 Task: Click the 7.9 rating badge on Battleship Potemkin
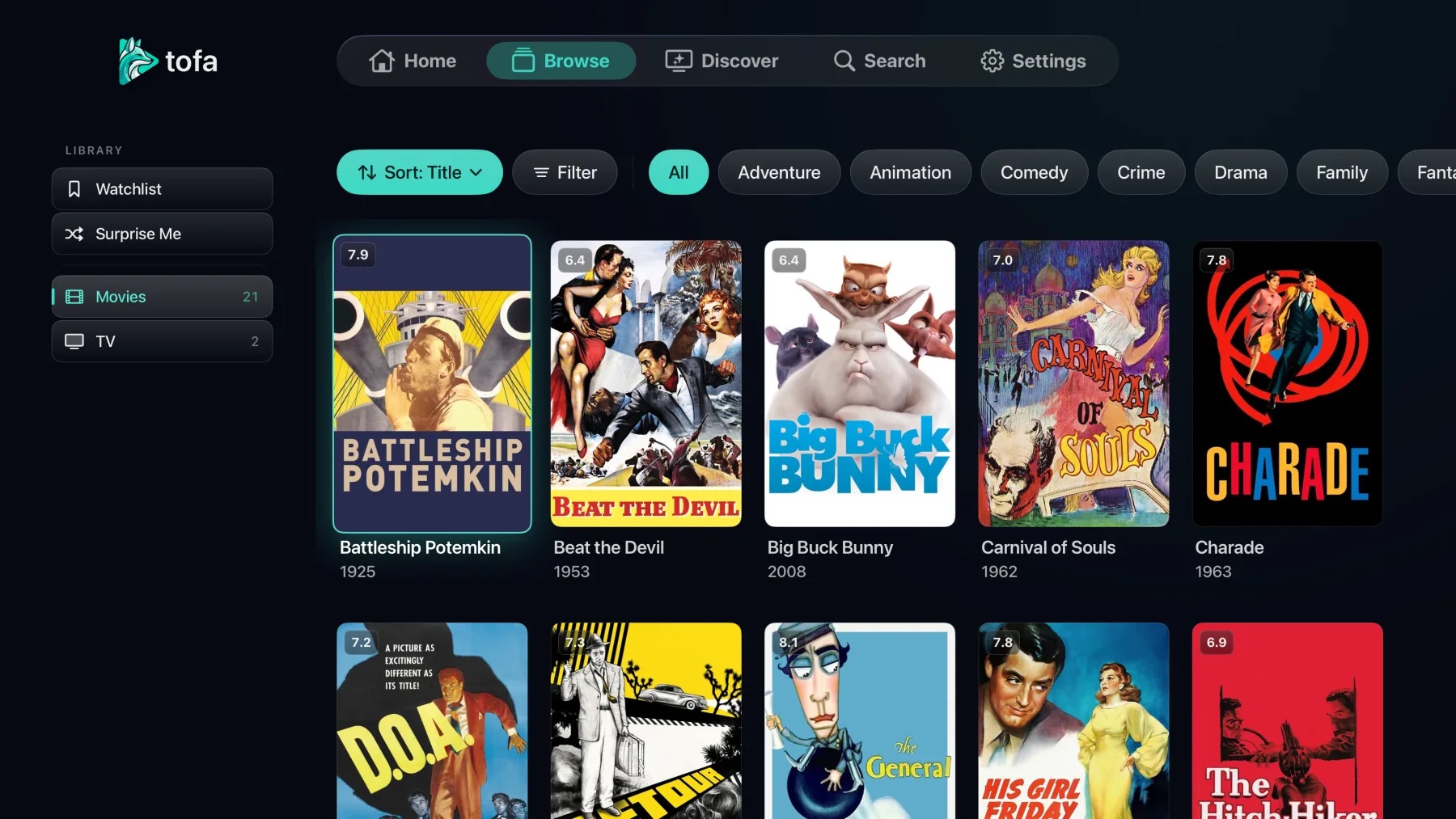[358, 255]
